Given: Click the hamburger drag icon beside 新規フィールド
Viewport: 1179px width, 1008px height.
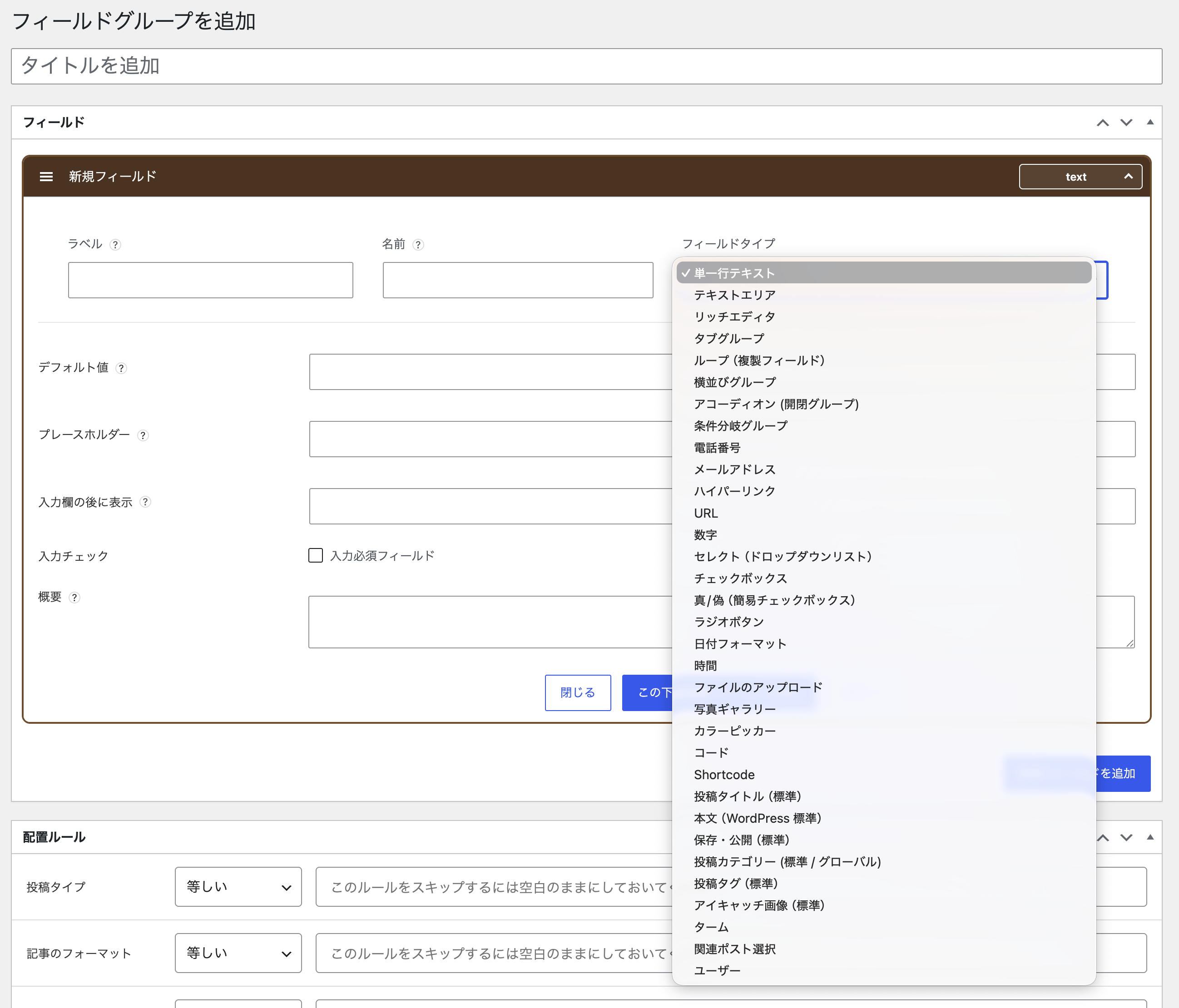Looking at the screenshot, I should pos(46,176).
